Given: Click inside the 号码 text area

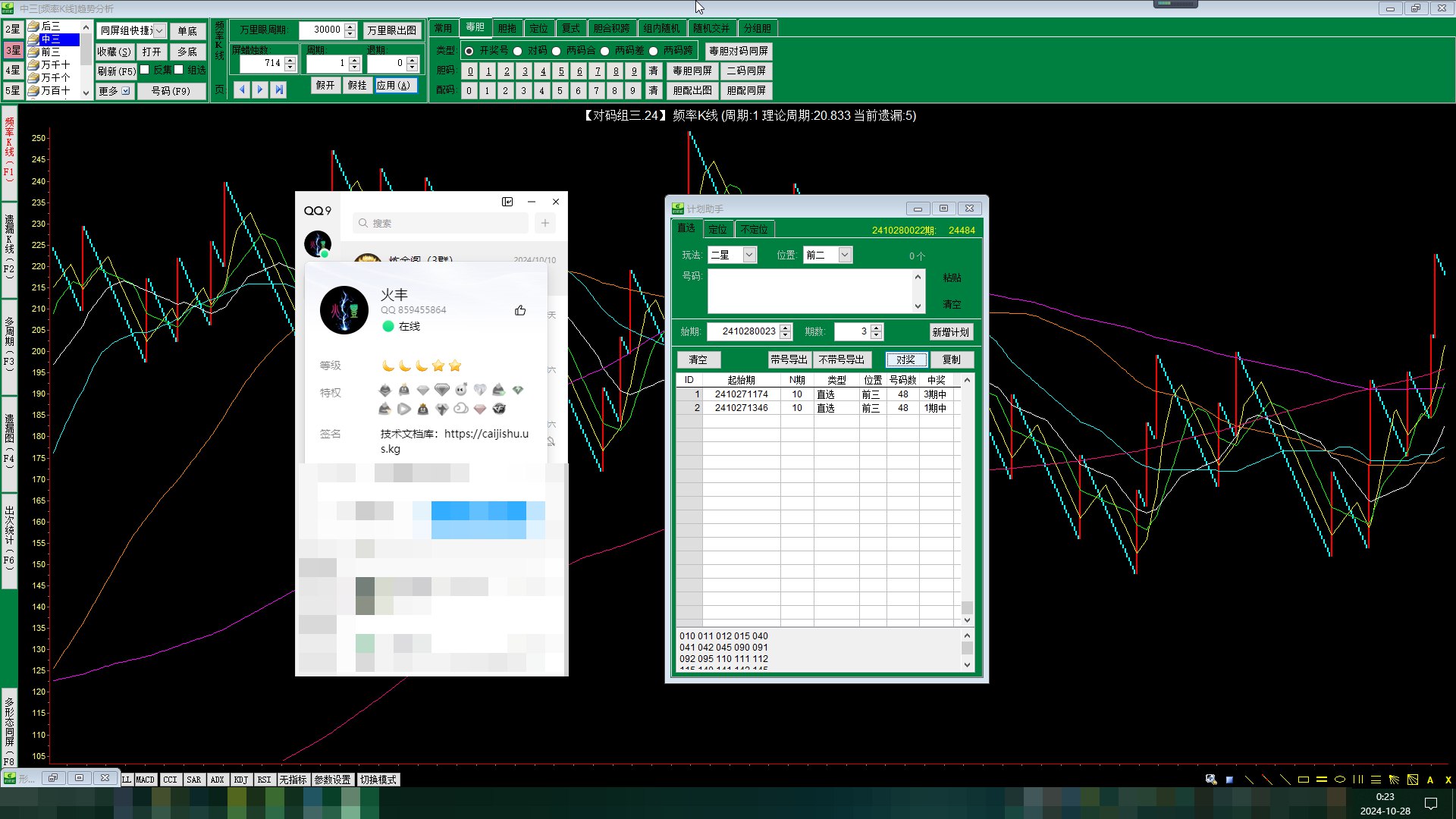Looking at the screenshot, I should tap(810, 290).
